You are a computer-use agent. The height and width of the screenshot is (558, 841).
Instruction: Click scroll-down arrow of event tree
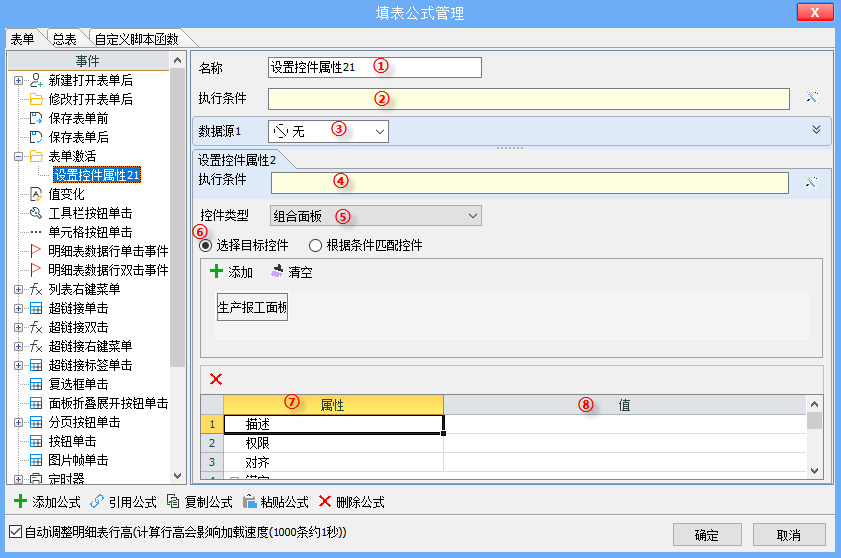point(178,476)
